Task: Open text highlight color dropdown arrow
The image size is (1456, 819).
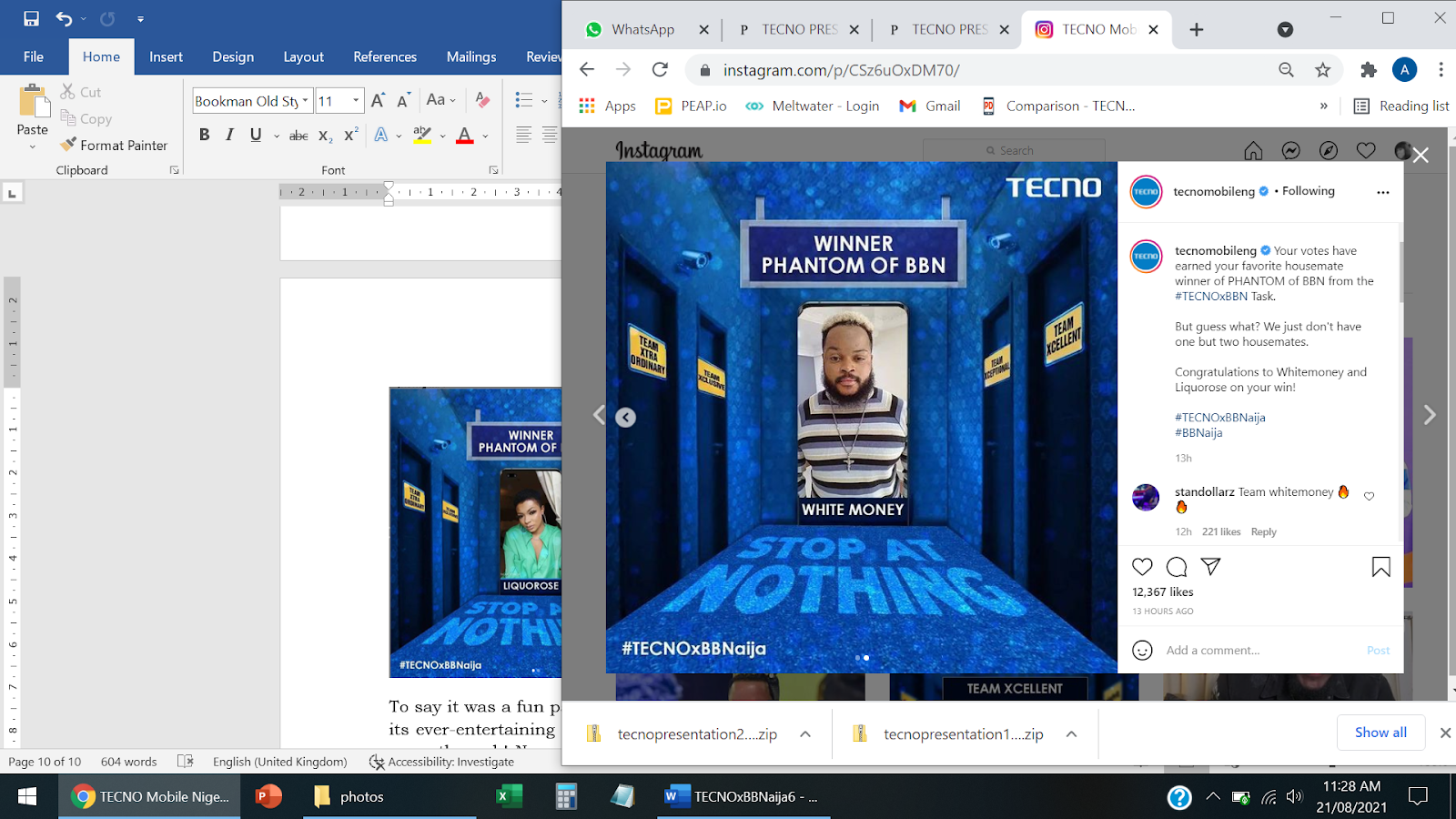Action: click(x=442, y=136)
